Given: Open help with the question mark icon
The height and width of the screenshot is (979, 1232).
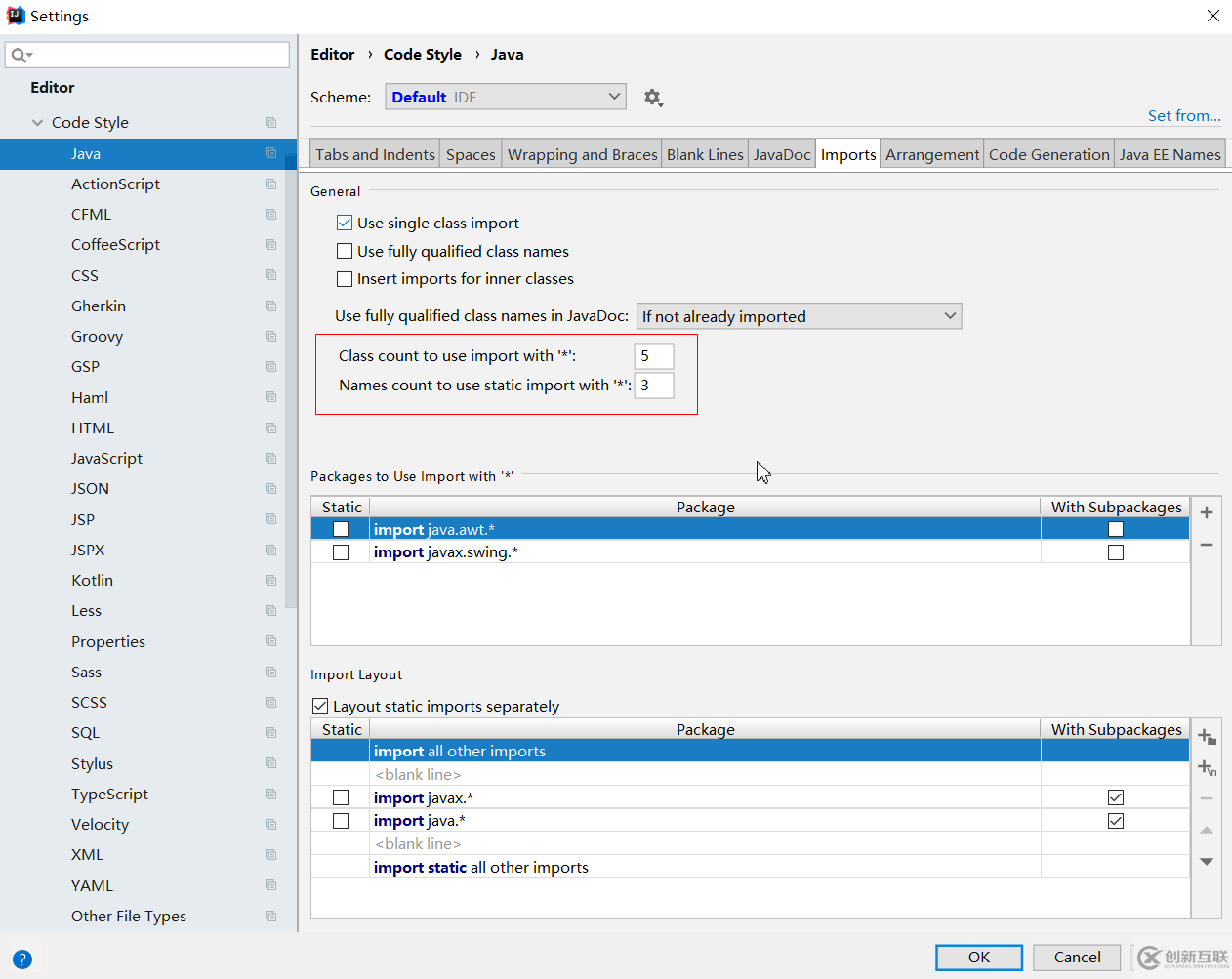Looking at the screenshot, I should [x=22, y=959].
